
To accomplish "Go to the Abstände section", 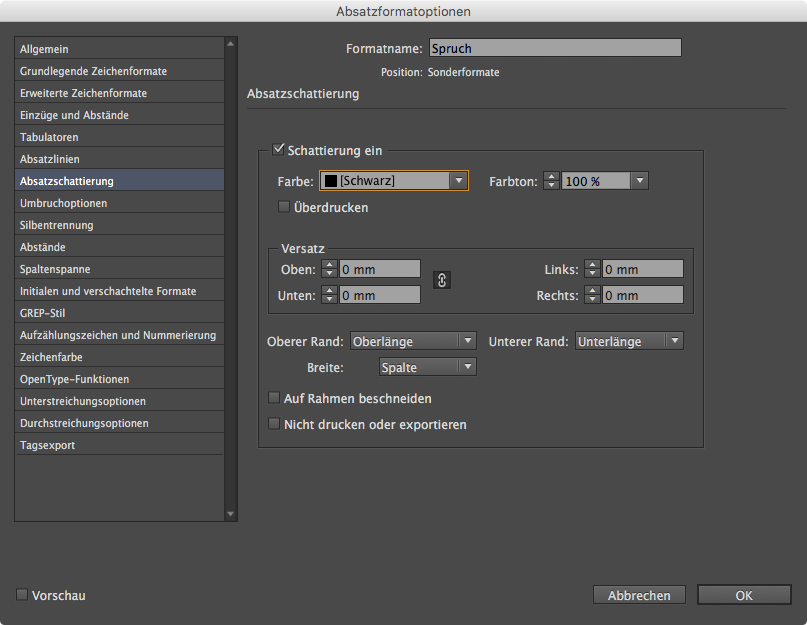I will (x=119, y=247).
